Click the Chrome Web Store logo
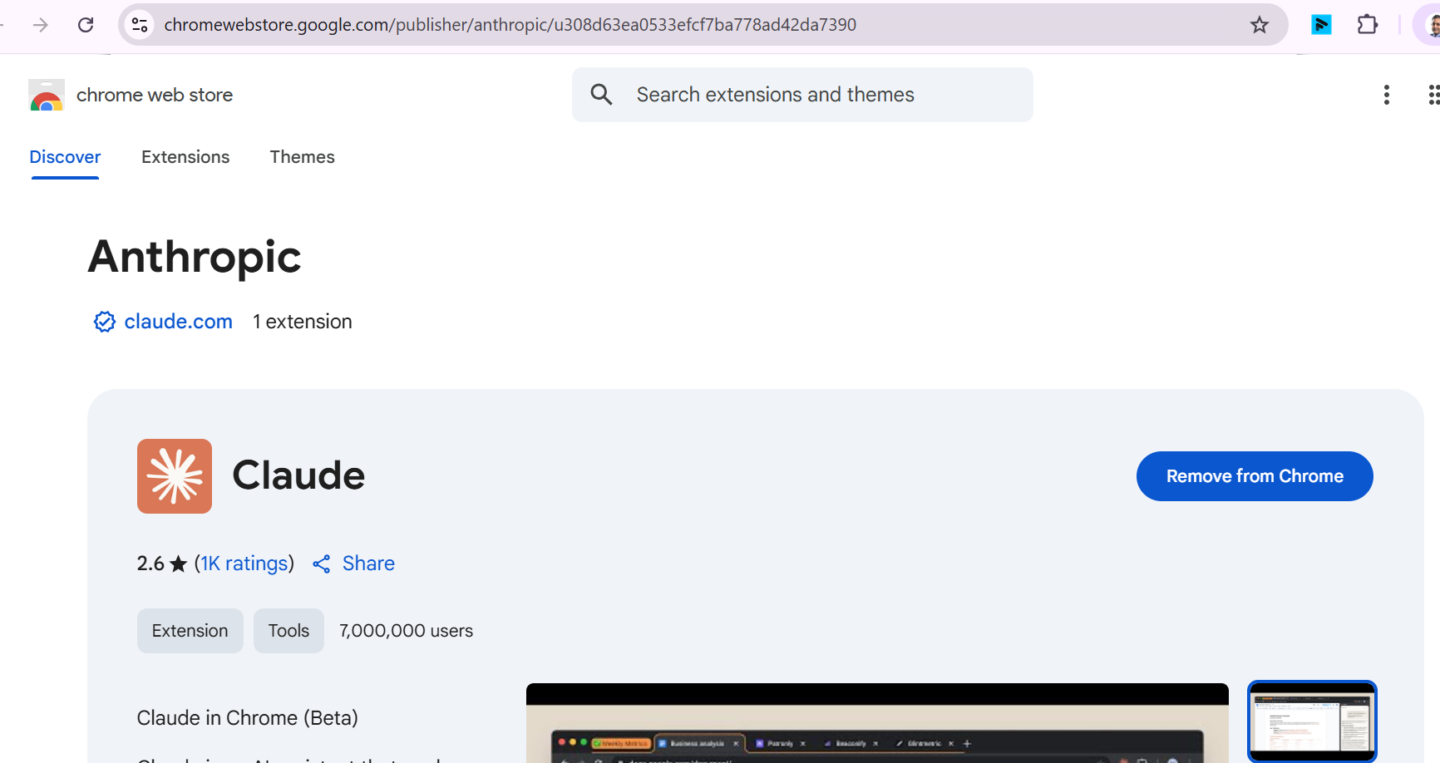The width and height of the screenshot is (1440, 763). (x=46, y=95)
